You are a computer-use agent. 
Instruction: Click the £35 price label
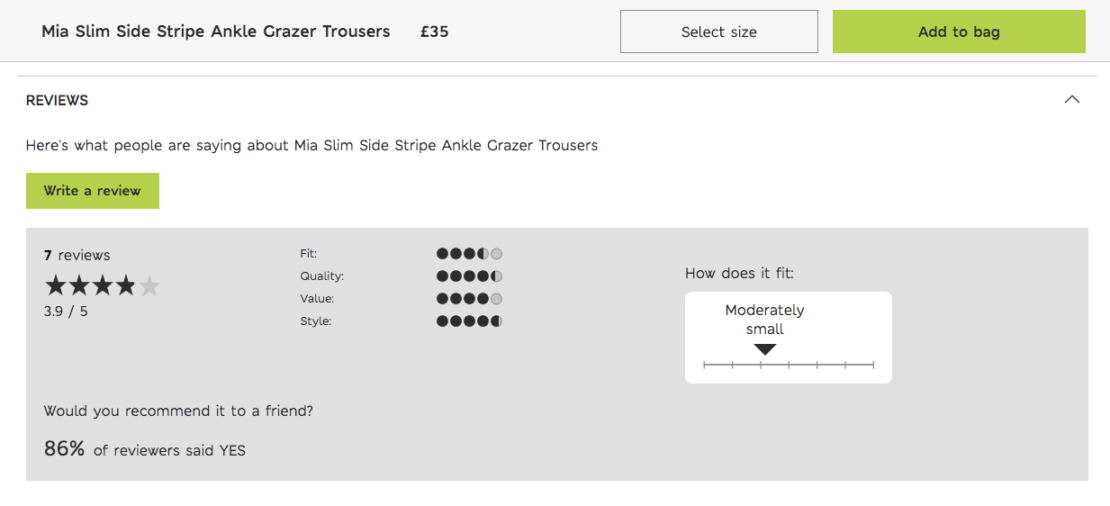pyautogui.click(x=434, y=32)
